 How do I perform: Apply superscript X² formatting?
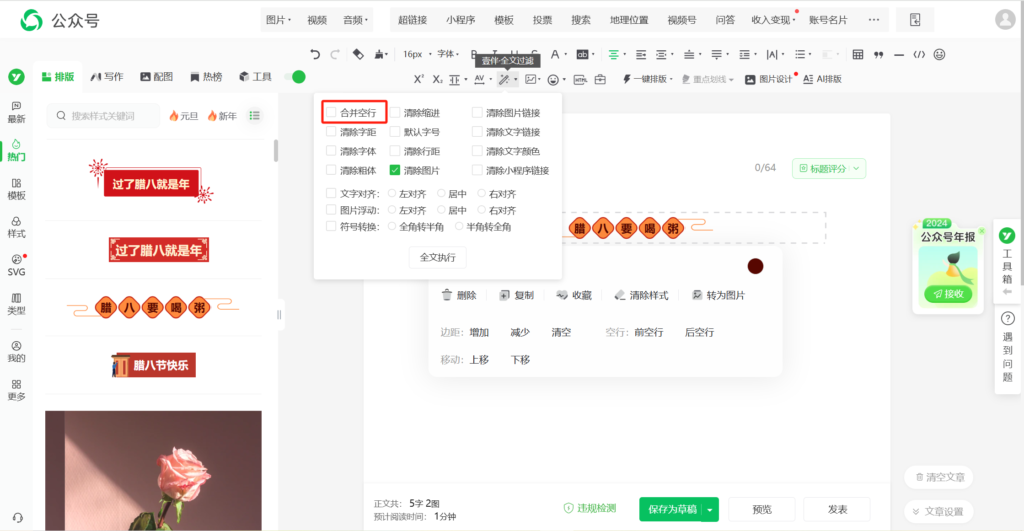pyautogui.click(x=419, y=79)
